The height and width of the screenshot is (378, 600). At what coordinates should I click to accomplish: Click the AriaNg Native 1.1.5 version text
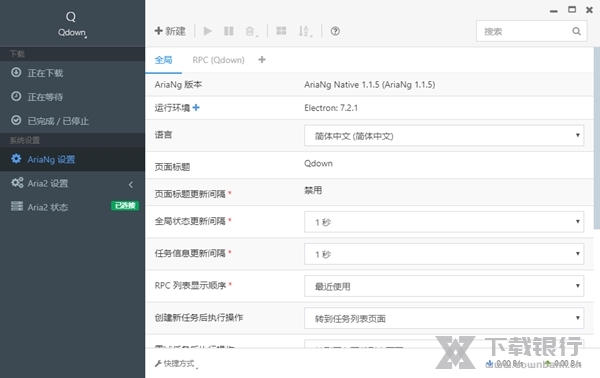coord(370,85)
